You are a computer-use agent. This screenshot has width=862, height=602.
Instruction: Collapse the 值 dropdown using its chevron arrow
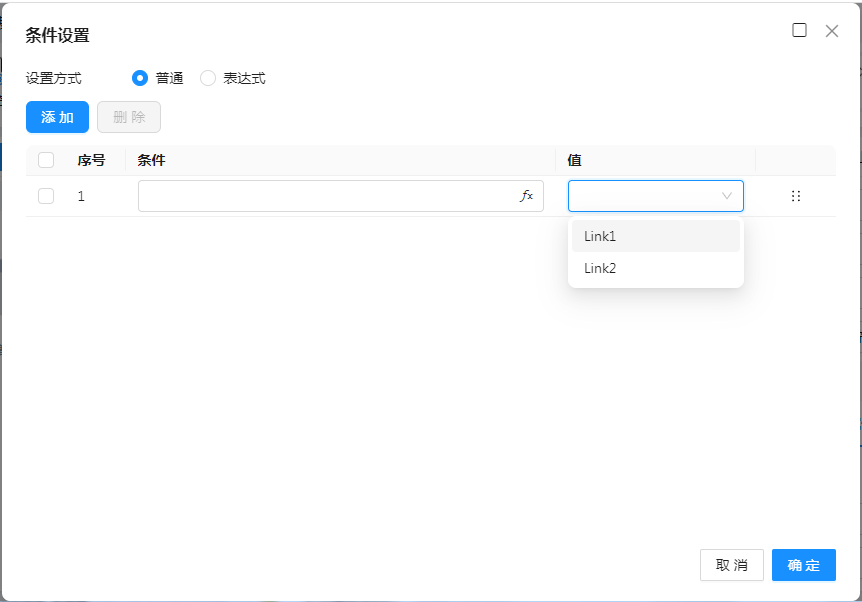[x=727, y=196]
